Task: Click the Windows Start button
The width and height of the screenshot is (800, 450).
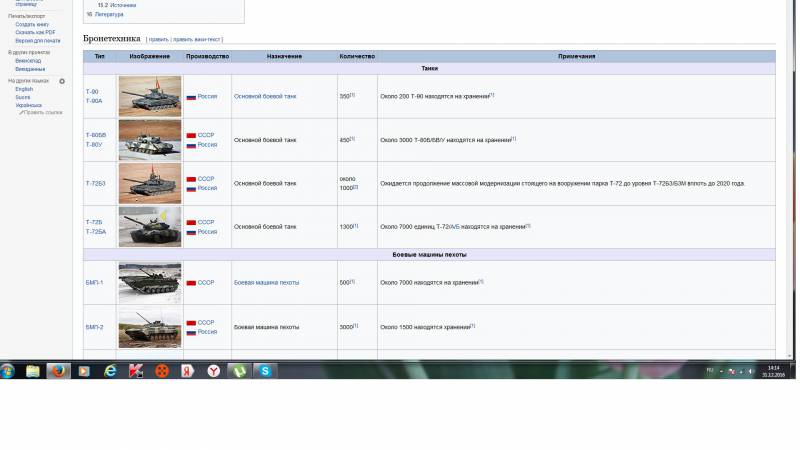Action: coord(8,370)
